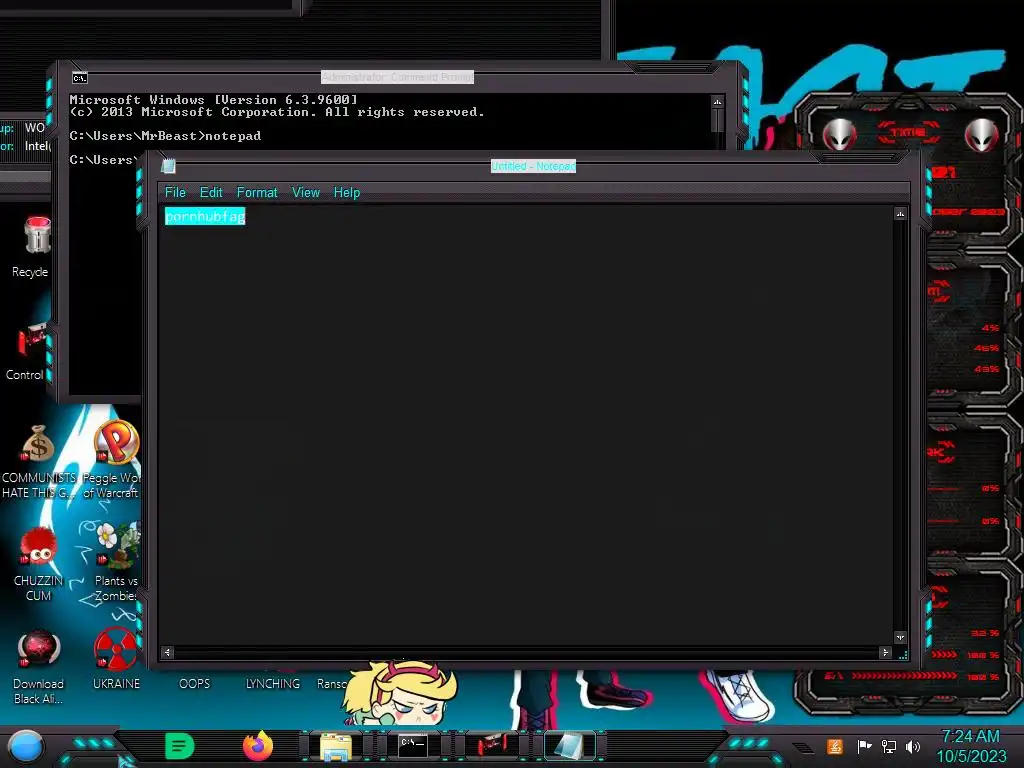The image size is (1024, 768).
Task: Open the File menu in Notepad
Action: click(175, 193)
